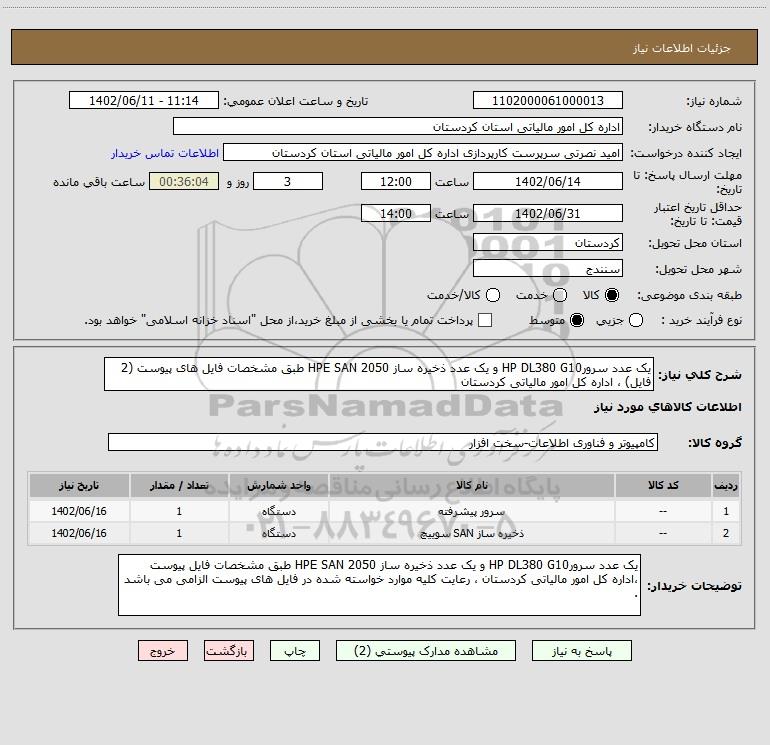Click the announcement date field 1402/06/11 - 11:14
770x745 pixels.
(x=144, y=101)
